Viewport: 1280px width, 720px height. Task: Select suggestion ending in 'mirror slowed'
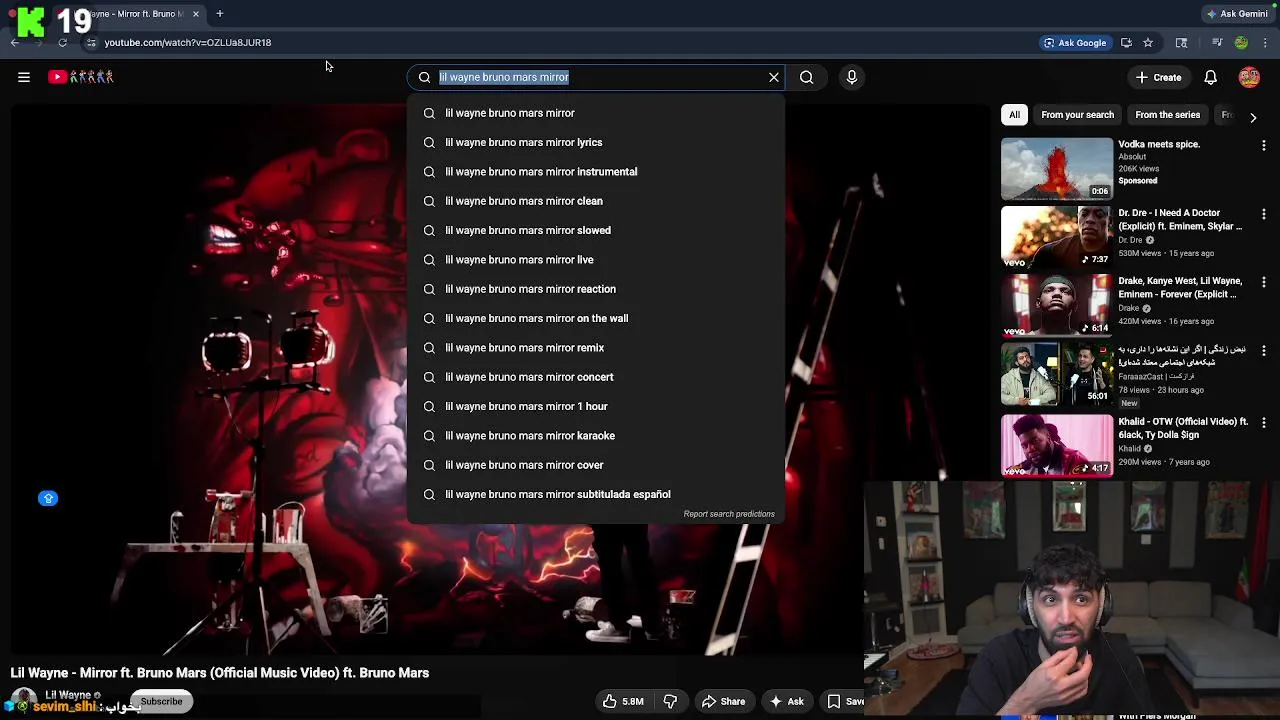596,230
